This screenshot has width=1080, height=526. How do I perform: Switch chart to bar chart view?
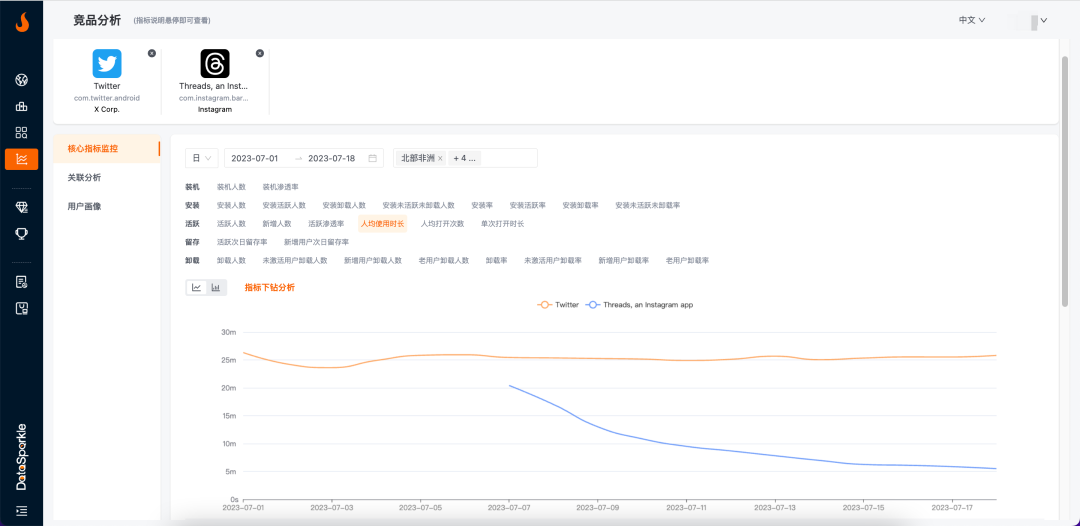pyautogui.click(x=216, y=287)
